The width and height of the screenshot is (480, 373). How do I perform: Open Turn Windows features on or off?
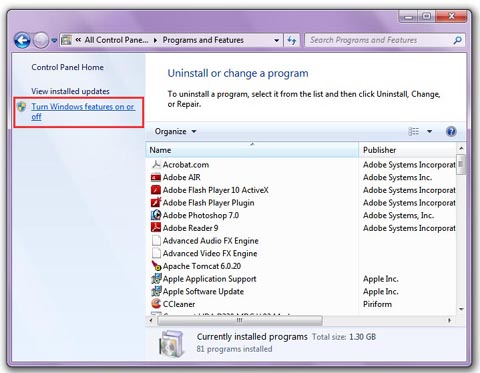point(83,111)
